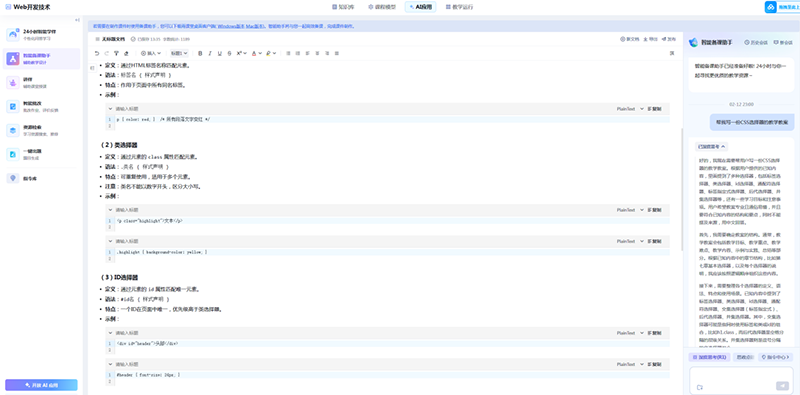Viewport: 800px width, 395px height.
Task: Click the eraser clear-format icon
Action: (126, 53)
